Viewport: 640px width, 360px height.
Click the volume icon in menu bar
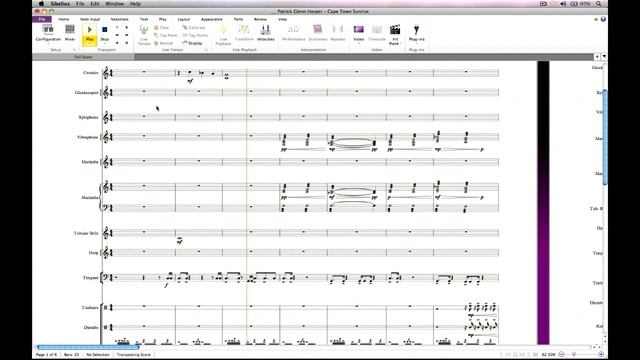coord(563,4)
